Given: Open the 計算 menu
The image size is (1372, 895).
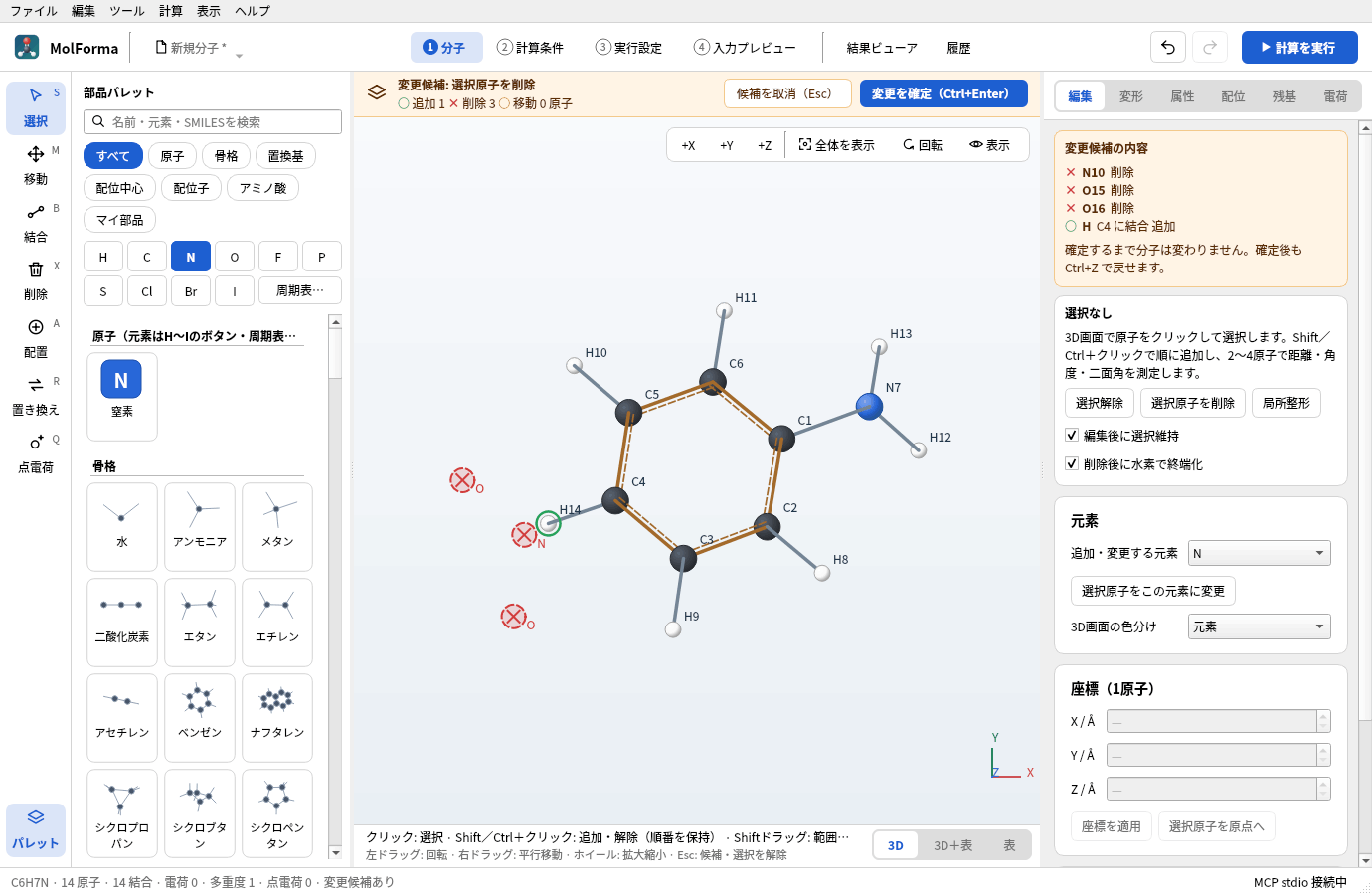Looking at the screenshot, I should (x=171, y=11).
